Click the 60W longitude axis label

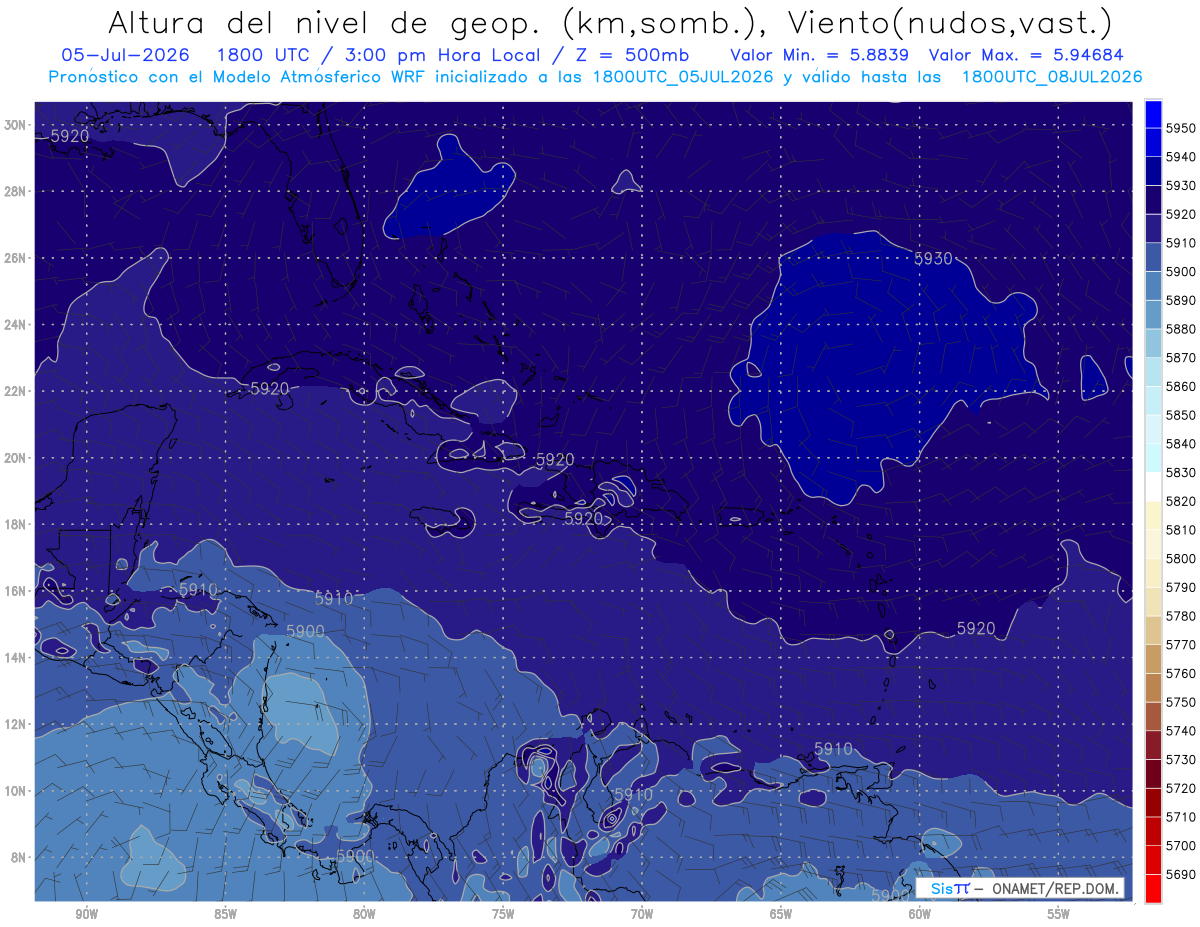click(x=920, y=914)
